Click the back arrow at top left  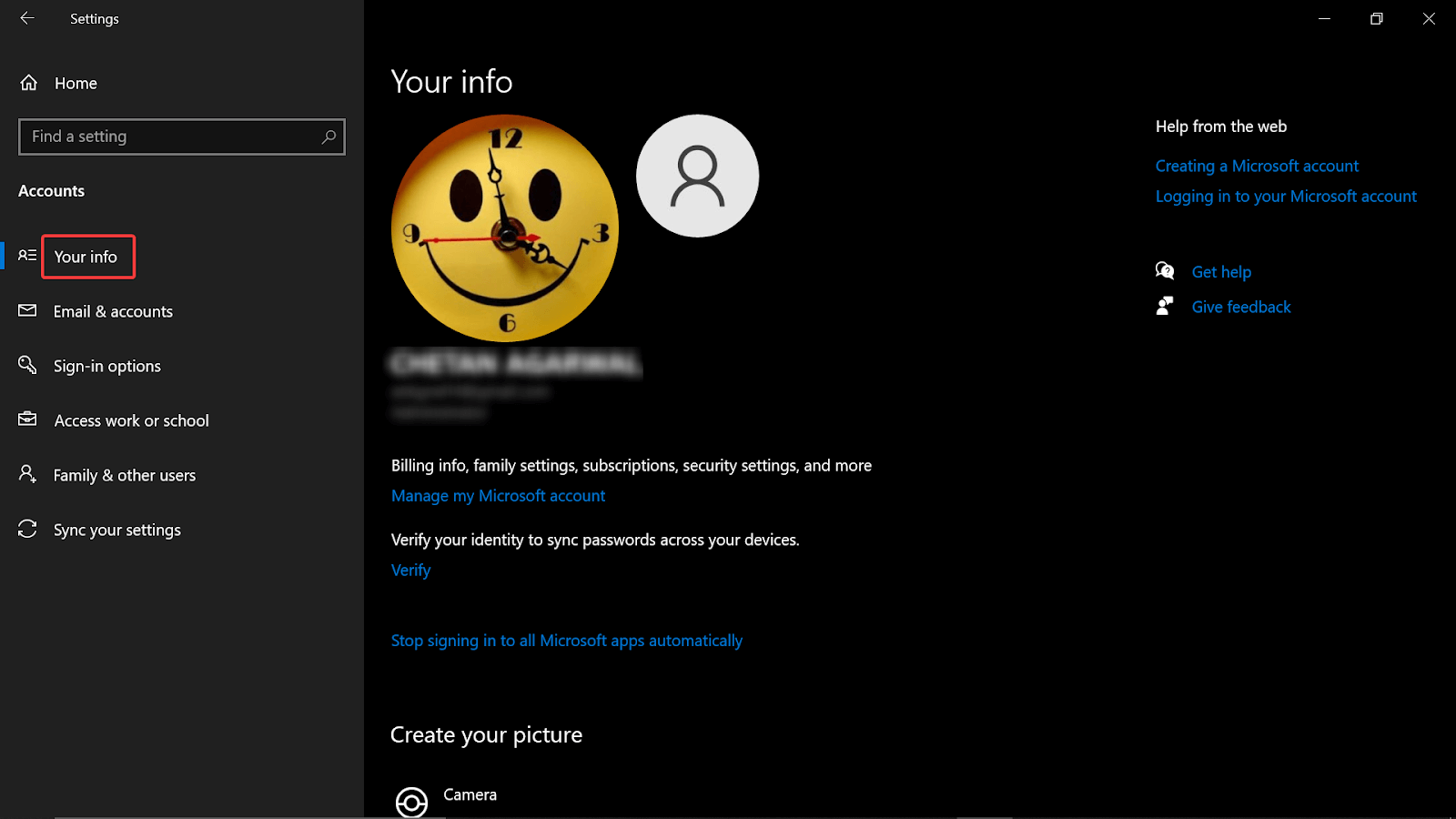point(27,18)
